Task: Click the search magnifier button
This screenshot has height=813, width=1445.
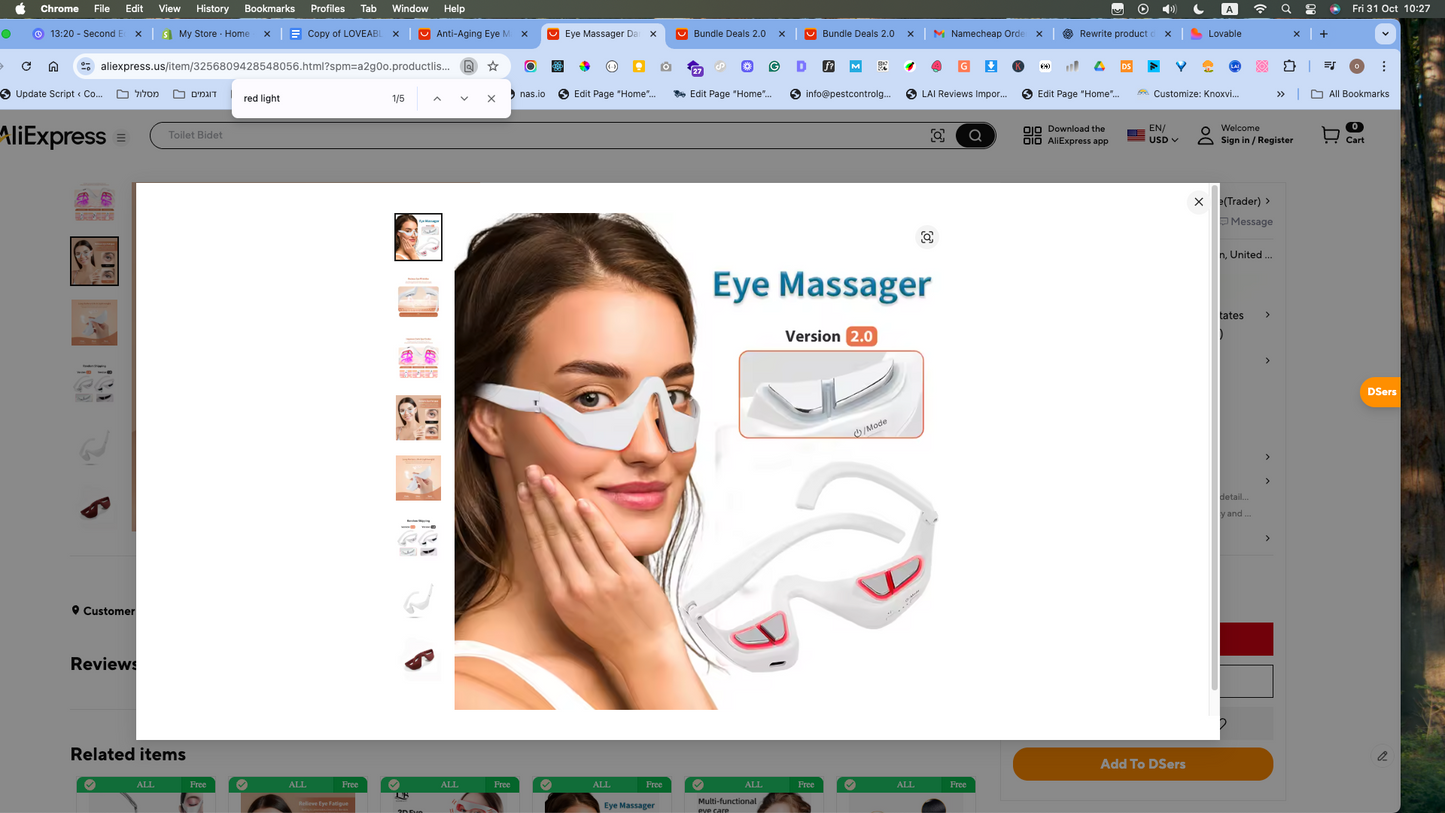Action: (974, 135)
